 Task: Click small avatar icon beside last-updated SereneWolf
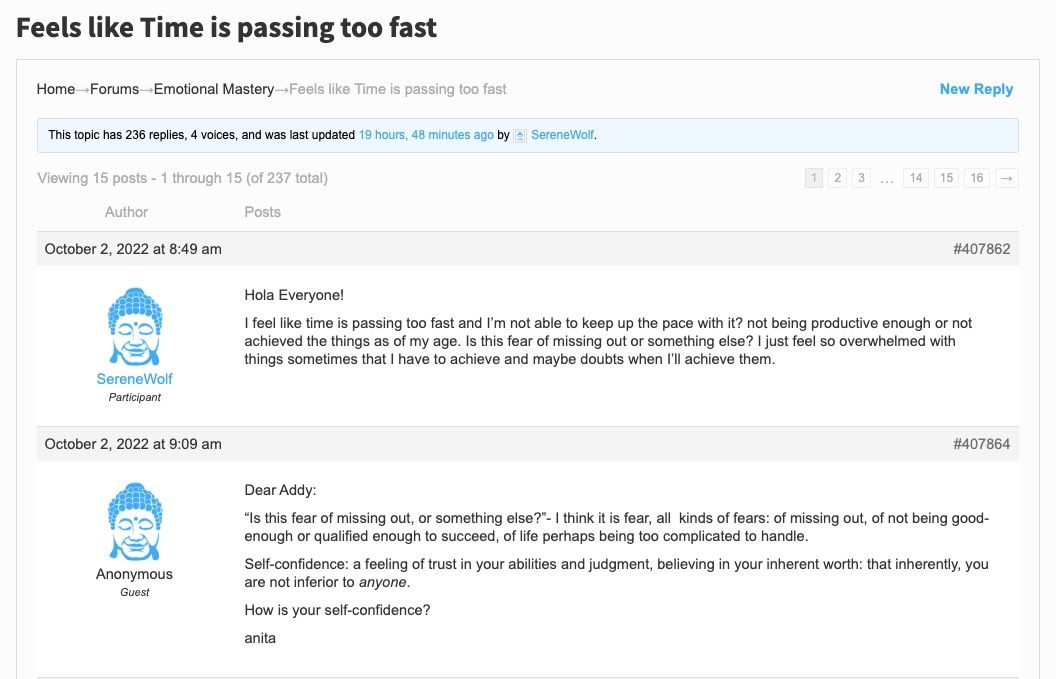click(520, 135)
